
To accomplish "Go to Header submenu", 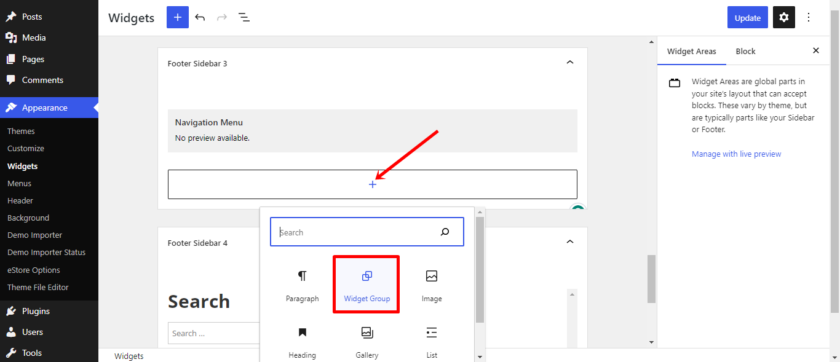I will [x=20, y=200].
